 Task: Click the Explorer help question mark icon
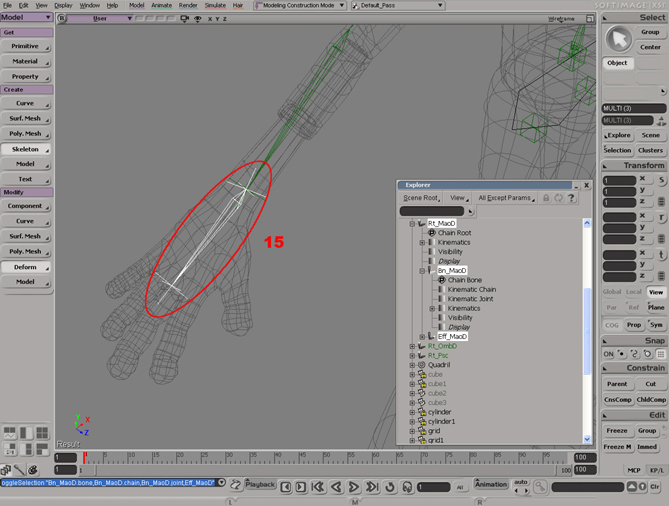571,198
